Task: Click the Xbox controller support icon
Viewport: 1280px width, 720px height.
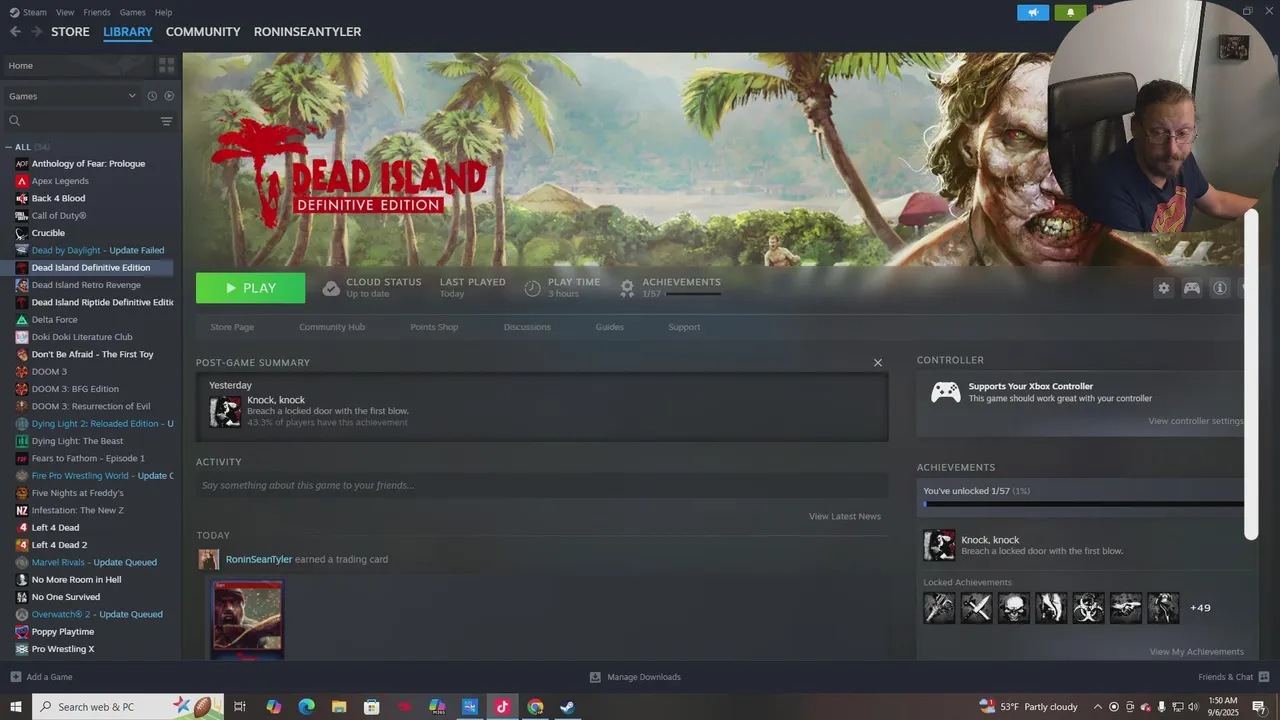Action: 946,392
